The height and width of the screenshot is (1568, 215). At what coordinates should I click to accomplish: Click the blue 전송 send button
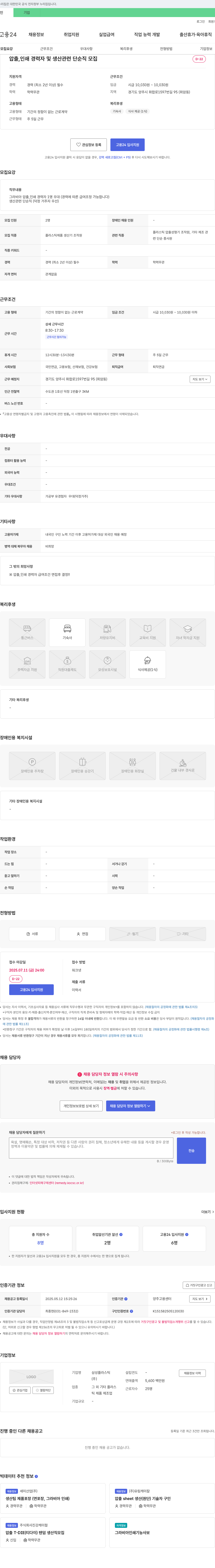tap(191, 1150)
